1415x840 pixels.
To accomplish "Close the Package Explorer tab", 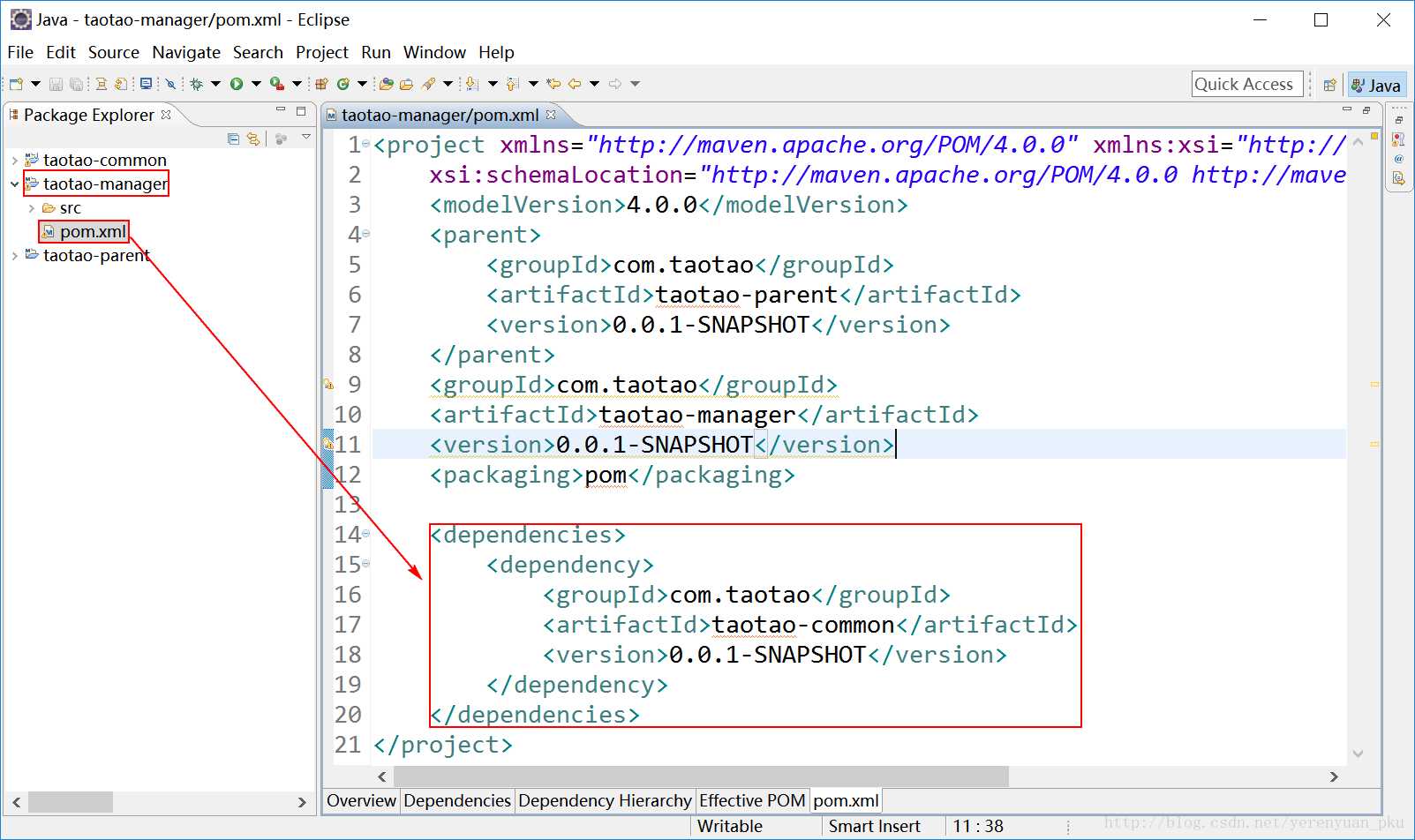I will (x=166, y=115).
